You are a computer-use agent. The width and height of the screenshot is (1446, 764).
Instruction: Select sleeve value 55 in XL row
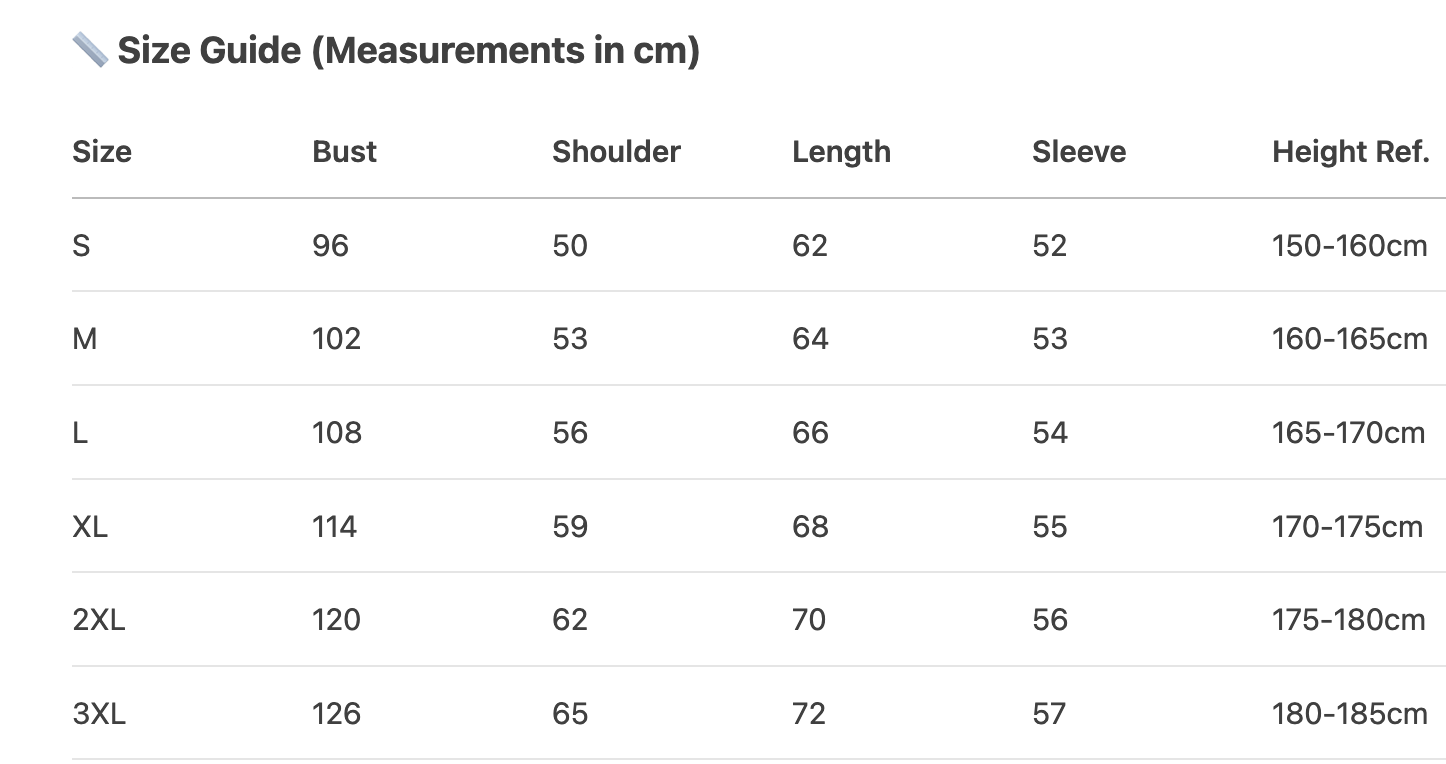pyautogui.click(x=1050, y=527)
